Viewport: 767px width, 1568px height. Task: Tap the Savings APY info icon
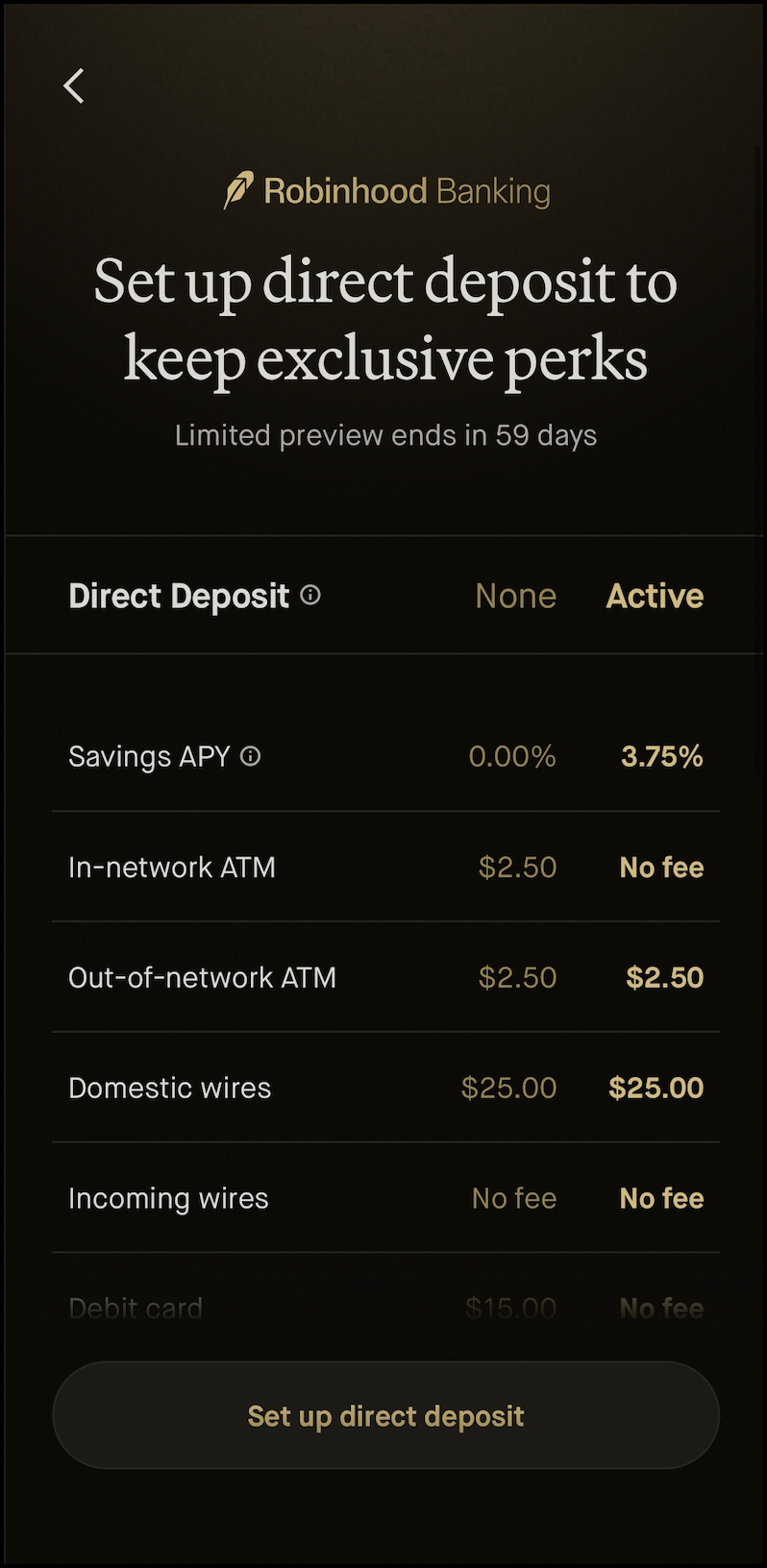pyautogui.click(x=251, y=756)
